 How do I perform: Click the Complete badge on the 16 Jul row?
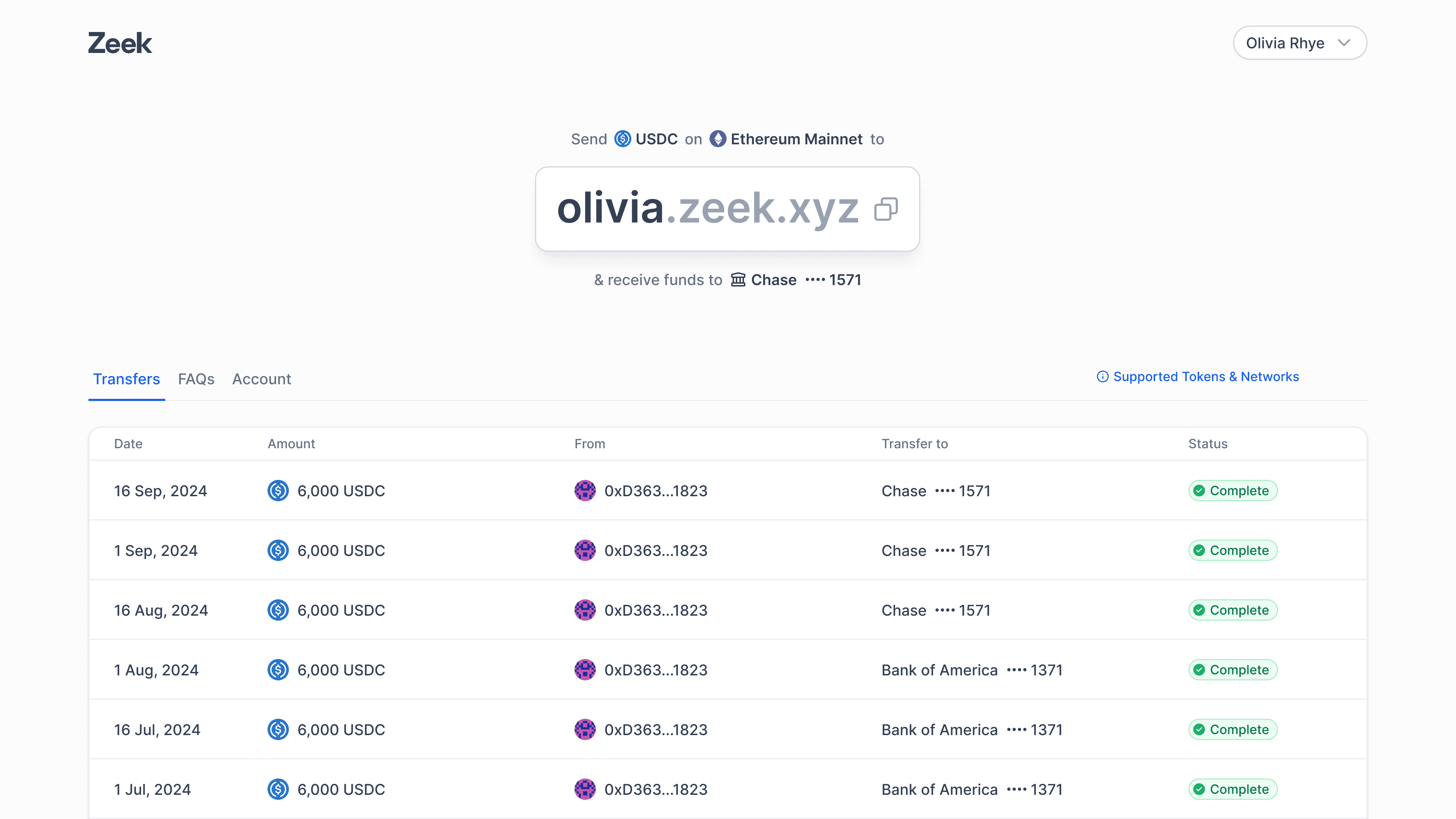tap(1233, 729)
